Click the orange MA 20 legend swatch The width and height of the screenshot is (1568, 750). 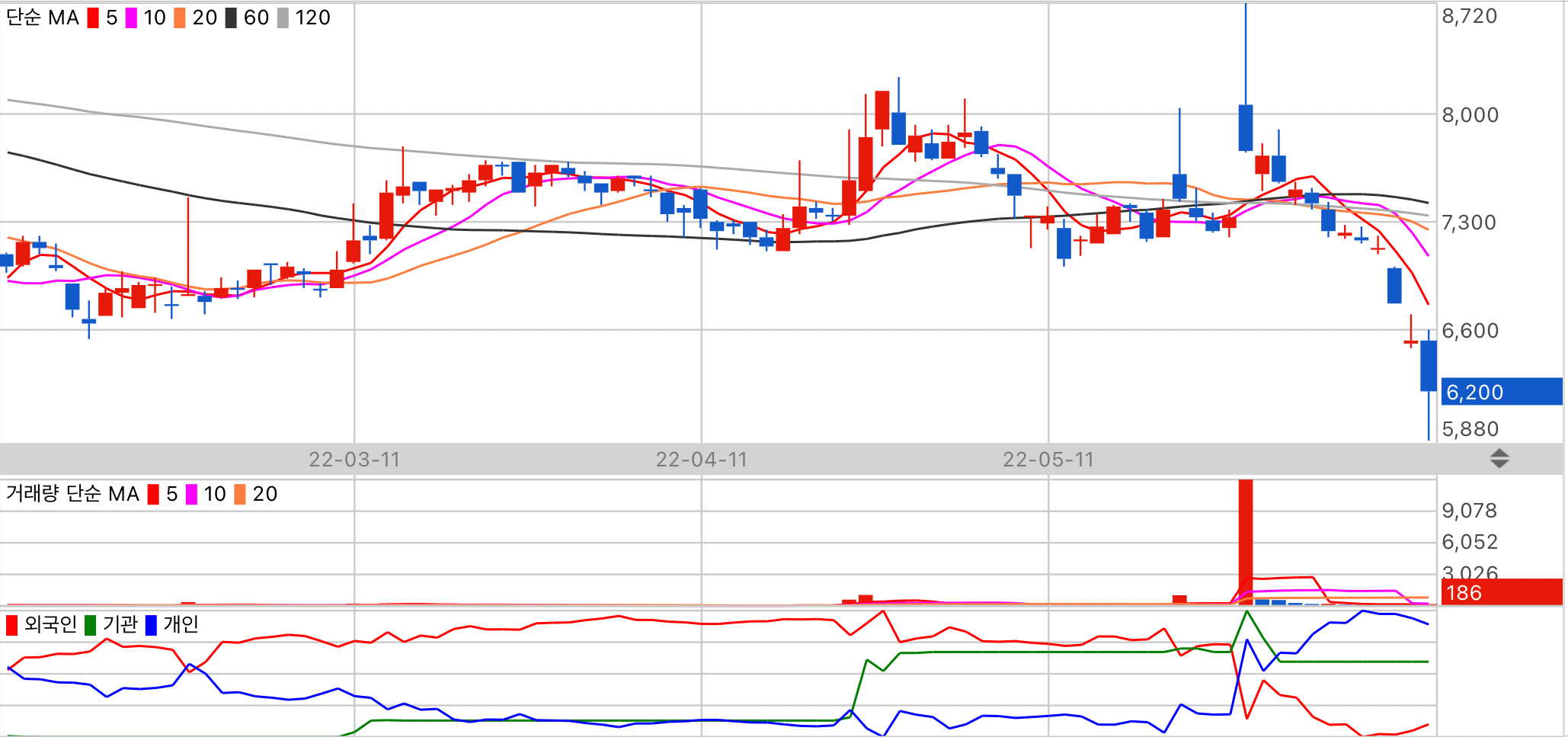point(180,18)
